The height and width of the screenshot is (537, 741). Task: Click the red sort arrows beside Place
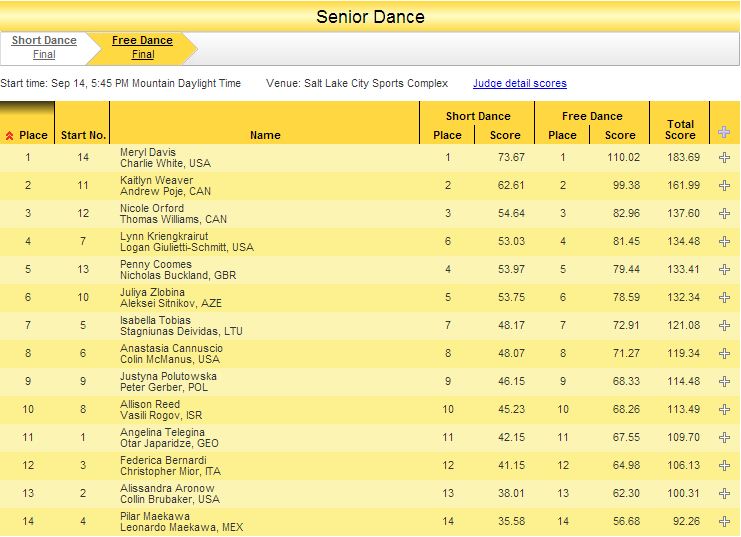tap(9, 136)
